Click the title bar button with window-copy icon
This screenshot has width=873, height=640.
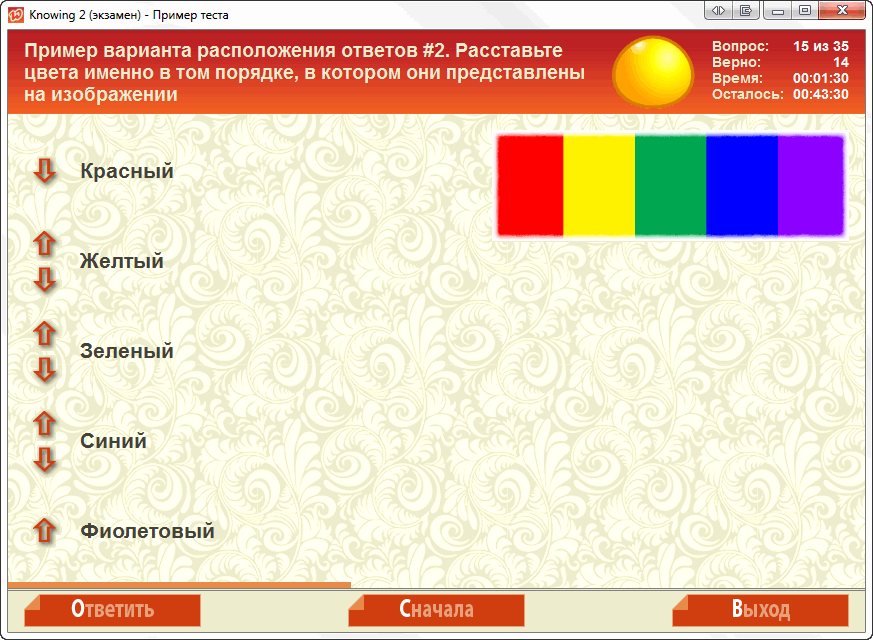(x=746, y=10)
